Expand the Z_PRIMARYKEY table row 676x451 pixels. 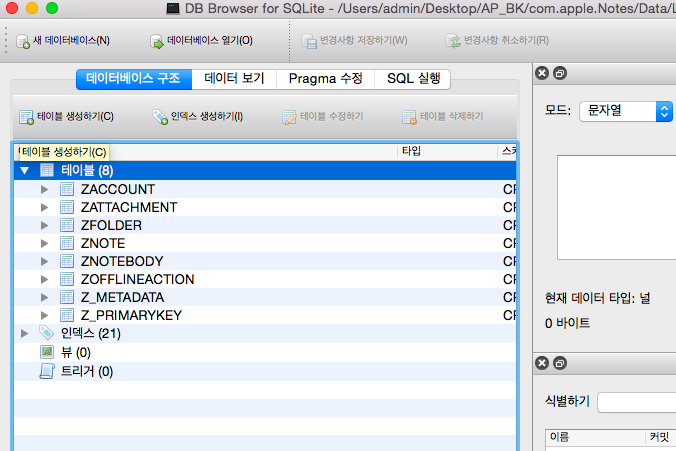click(x=44, y=315)
